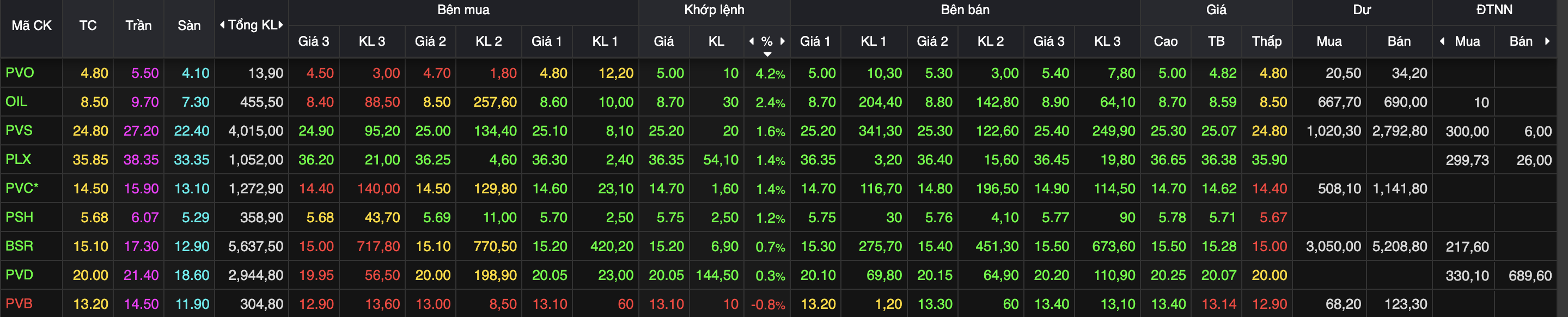Click Khớp lệnh Giá column header
The width and height of the screenshot is (1568, 317).
click(x=663, y=41)
